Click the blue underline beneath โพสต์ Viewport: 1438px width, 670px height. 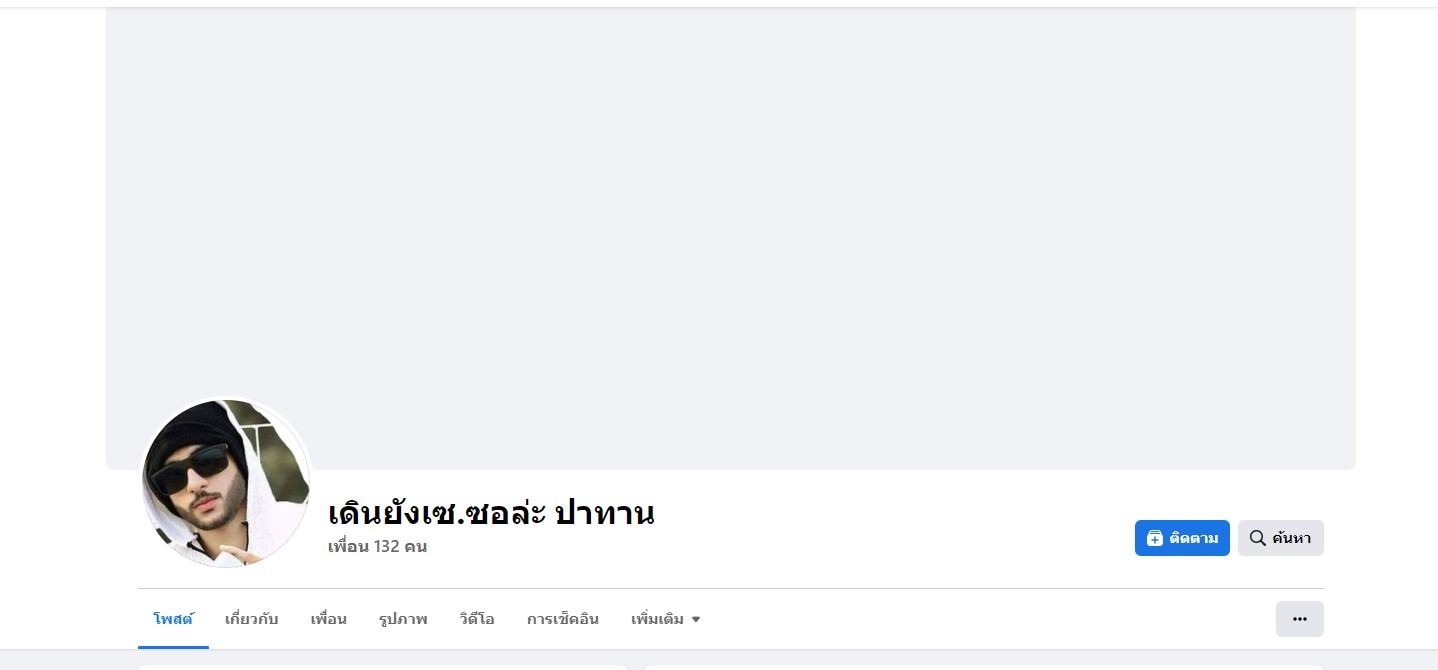(173, 647)
